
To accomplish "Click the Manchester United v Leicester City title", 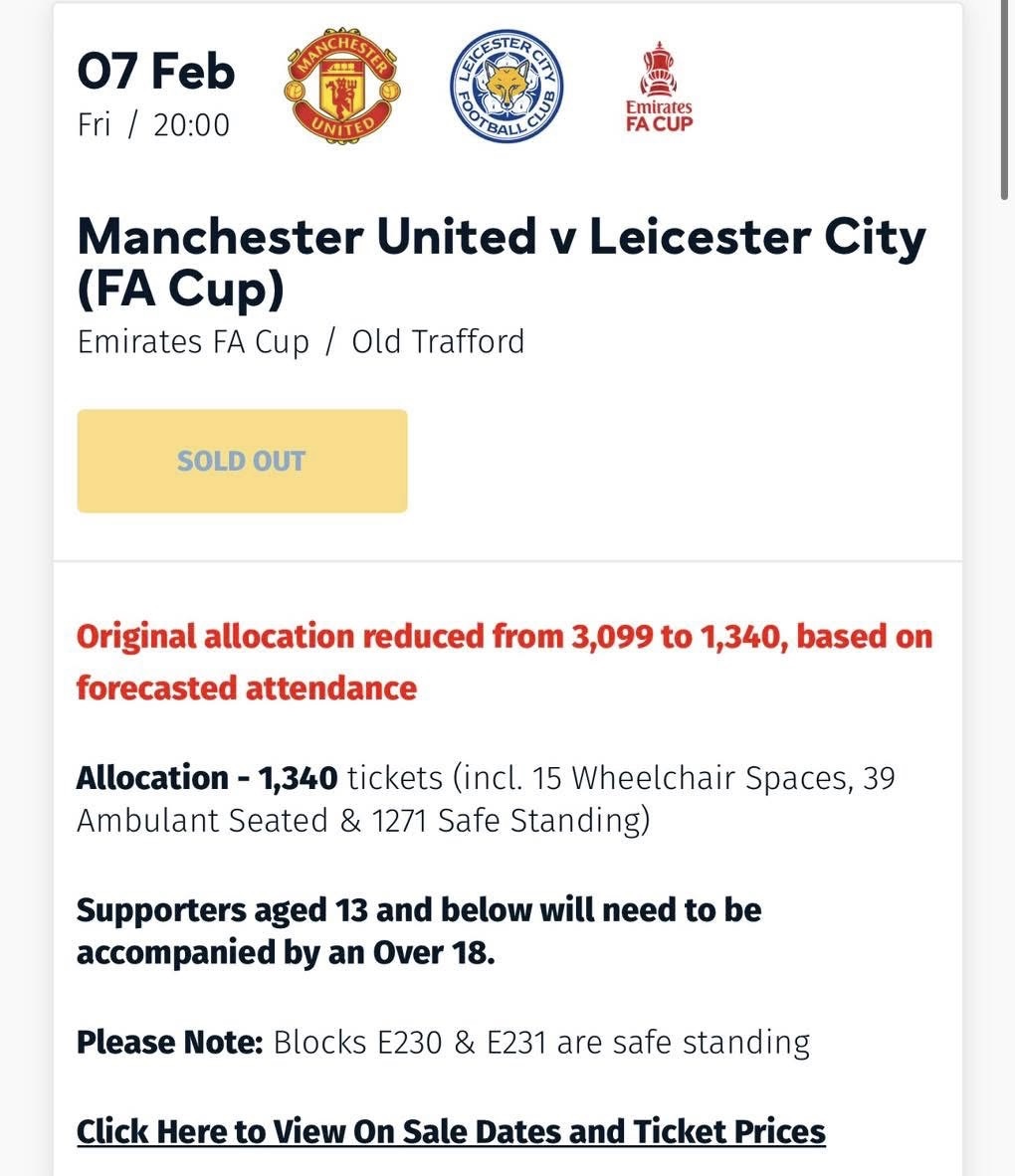I will coord(502,263).
